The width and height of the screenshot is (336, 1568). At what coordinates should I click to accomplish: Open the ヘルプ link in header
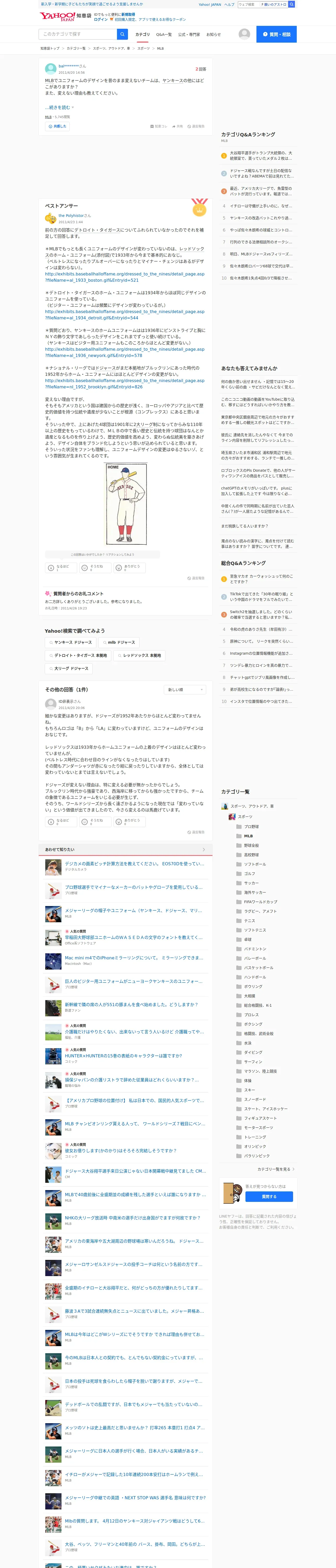(x=229, y=4)
